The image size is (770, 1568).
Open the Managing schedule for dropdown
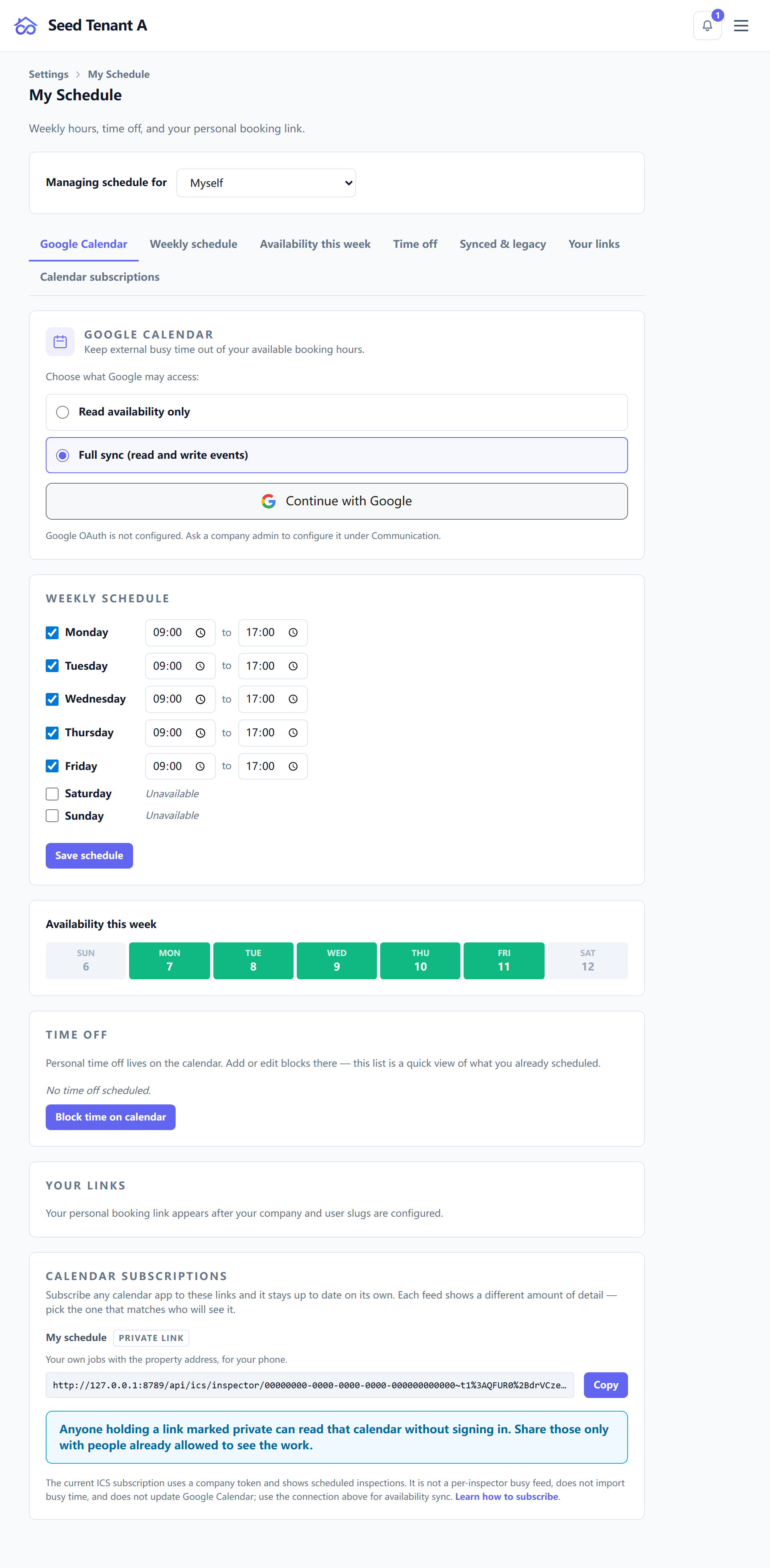pyautogui.click(x=266, y=182)
